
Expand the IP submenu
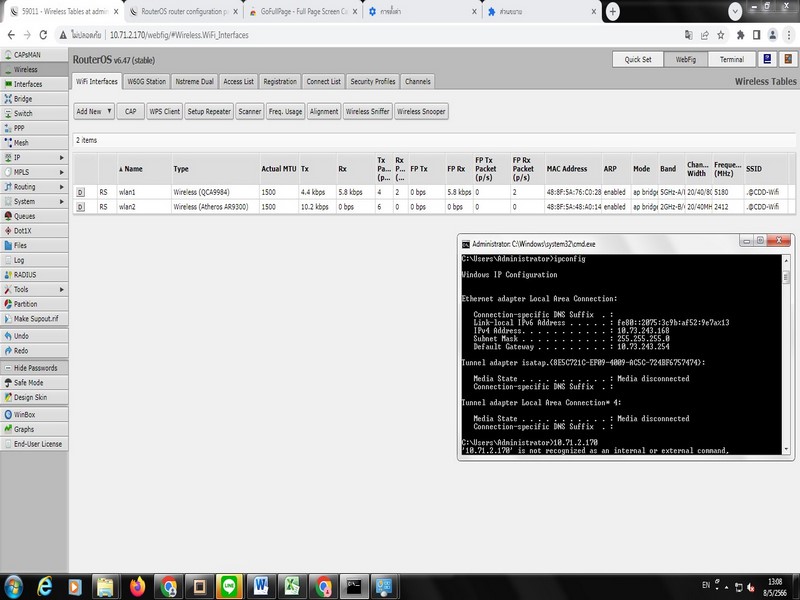tap(34, 158)
